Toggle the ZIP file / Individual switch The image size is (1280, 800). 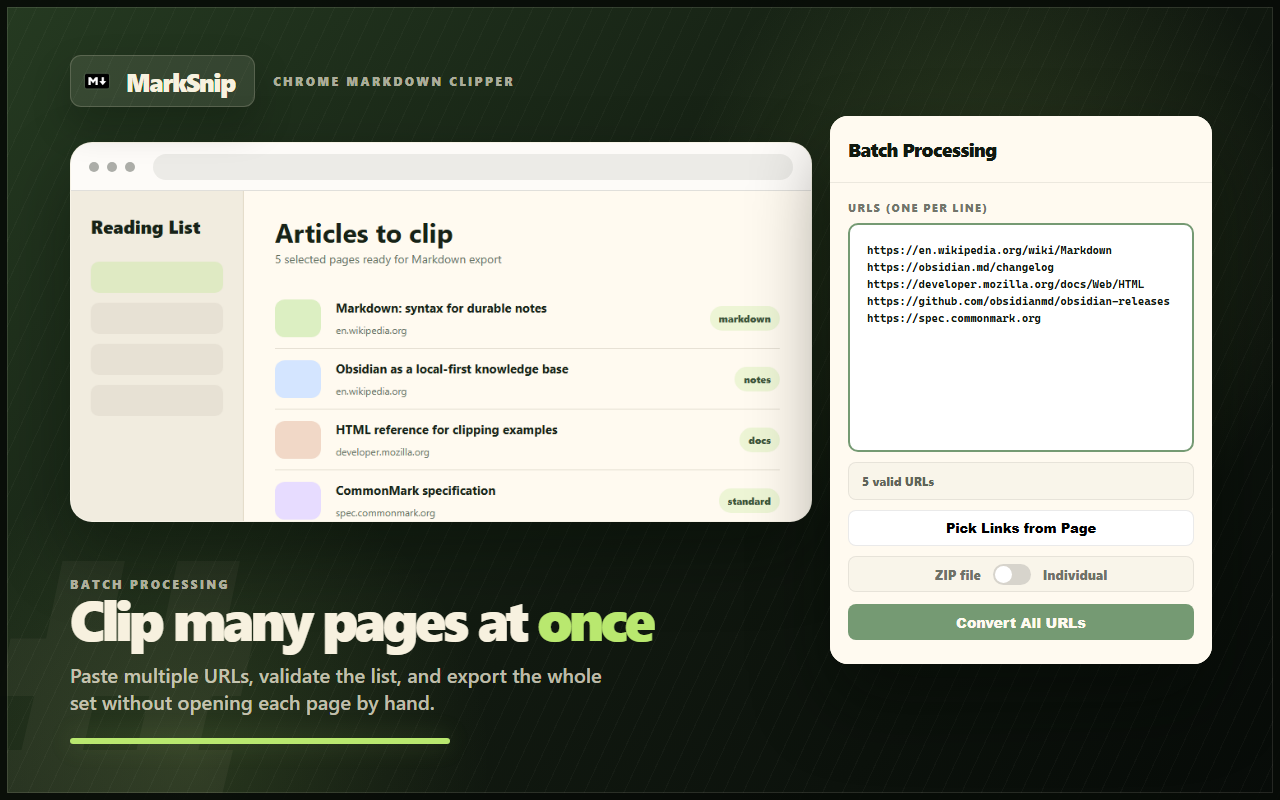[x=1012, y=575]
